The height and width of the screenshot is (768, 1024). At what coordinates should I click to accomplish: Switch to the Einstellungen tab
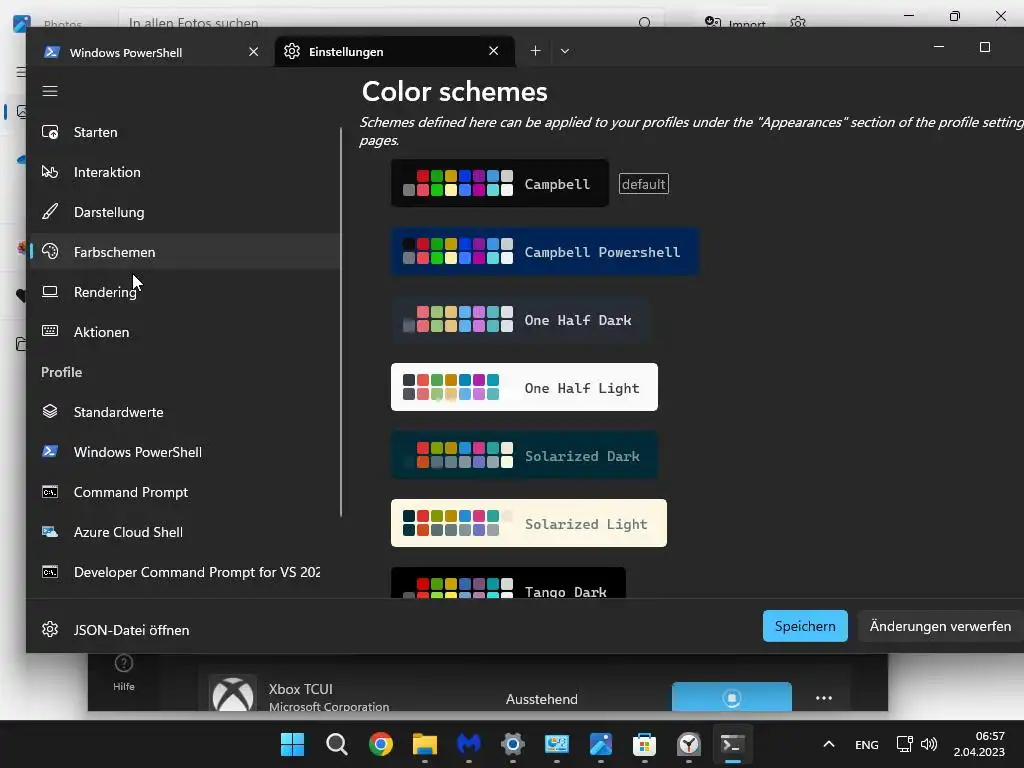394,52
